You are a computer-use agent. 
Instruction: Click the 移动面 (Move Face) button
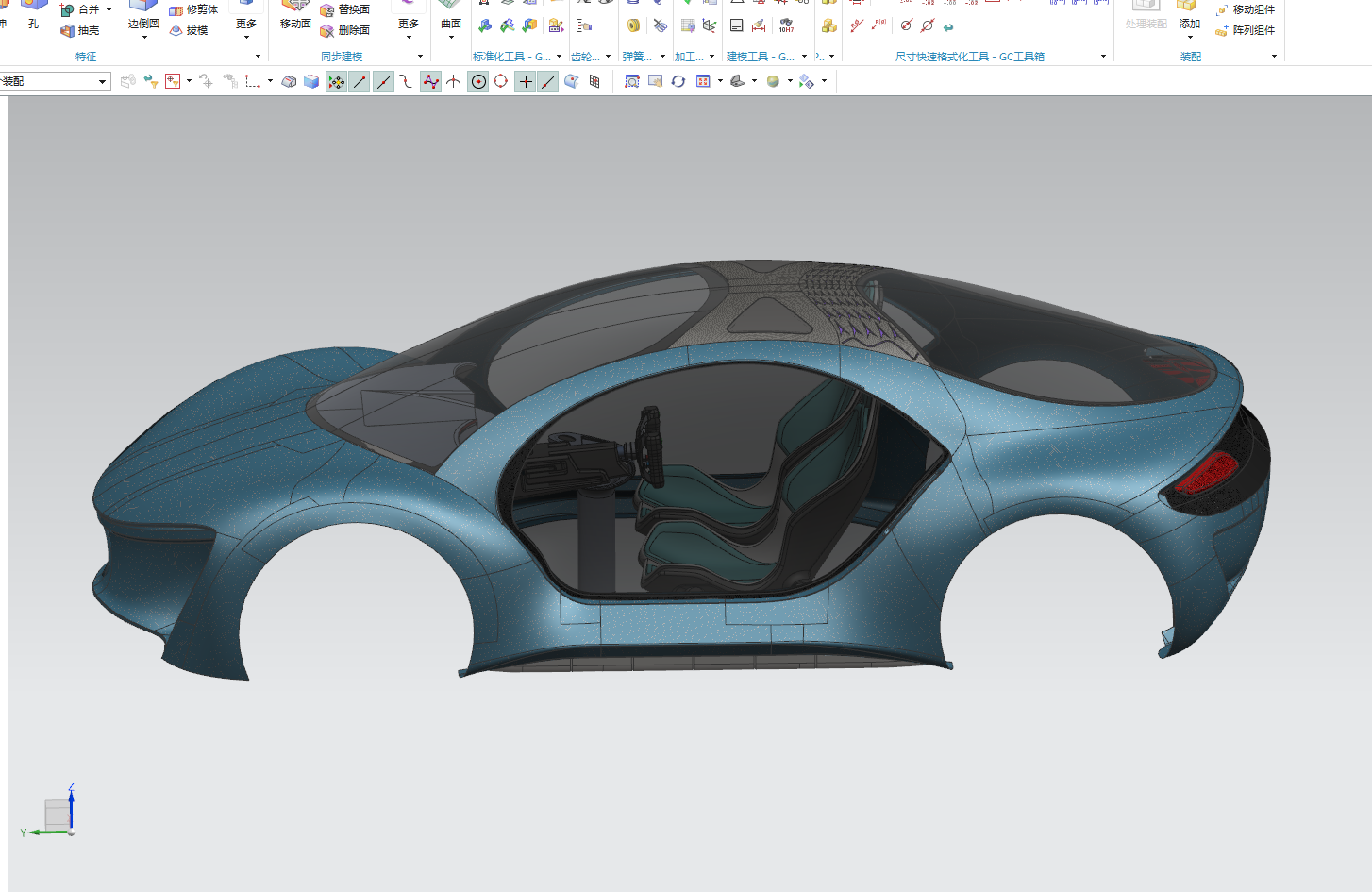[x=295, y=15]
